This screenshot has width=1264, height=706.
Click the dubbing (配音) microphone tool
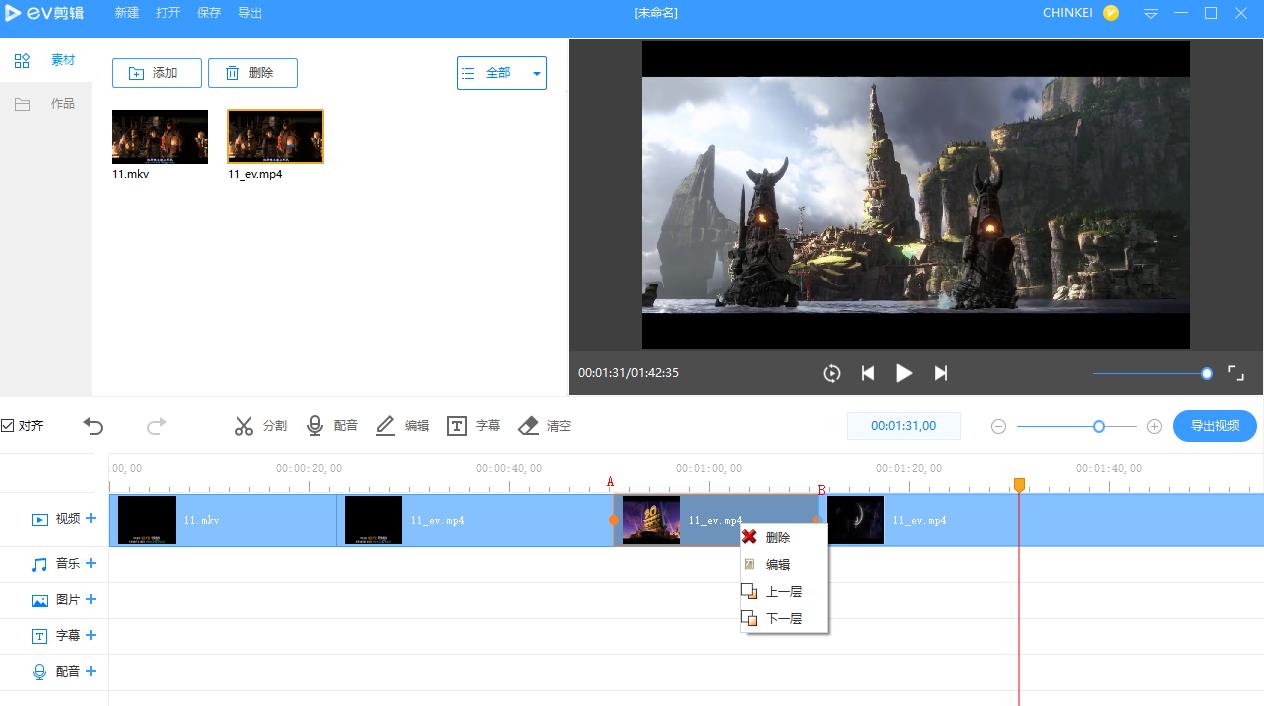315,426
